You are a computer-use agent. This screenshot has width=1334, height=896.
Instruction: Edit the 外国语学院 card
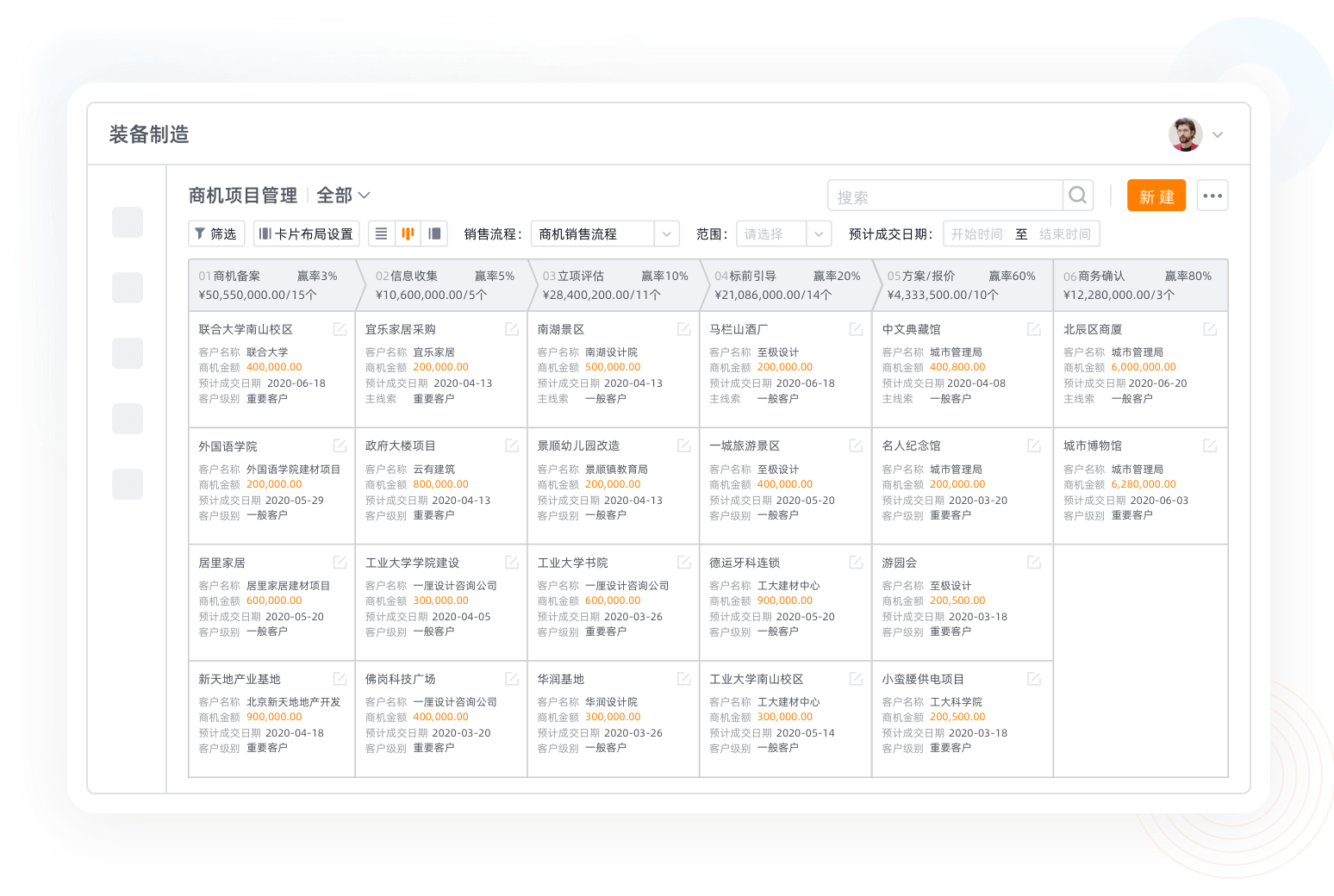pos(340,445)
